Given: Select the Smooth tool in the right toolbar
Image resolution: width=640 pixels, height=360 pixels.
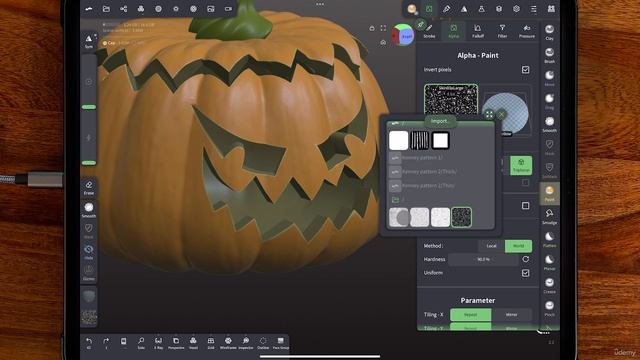Looking at the screenshot, I should [549, 124].
